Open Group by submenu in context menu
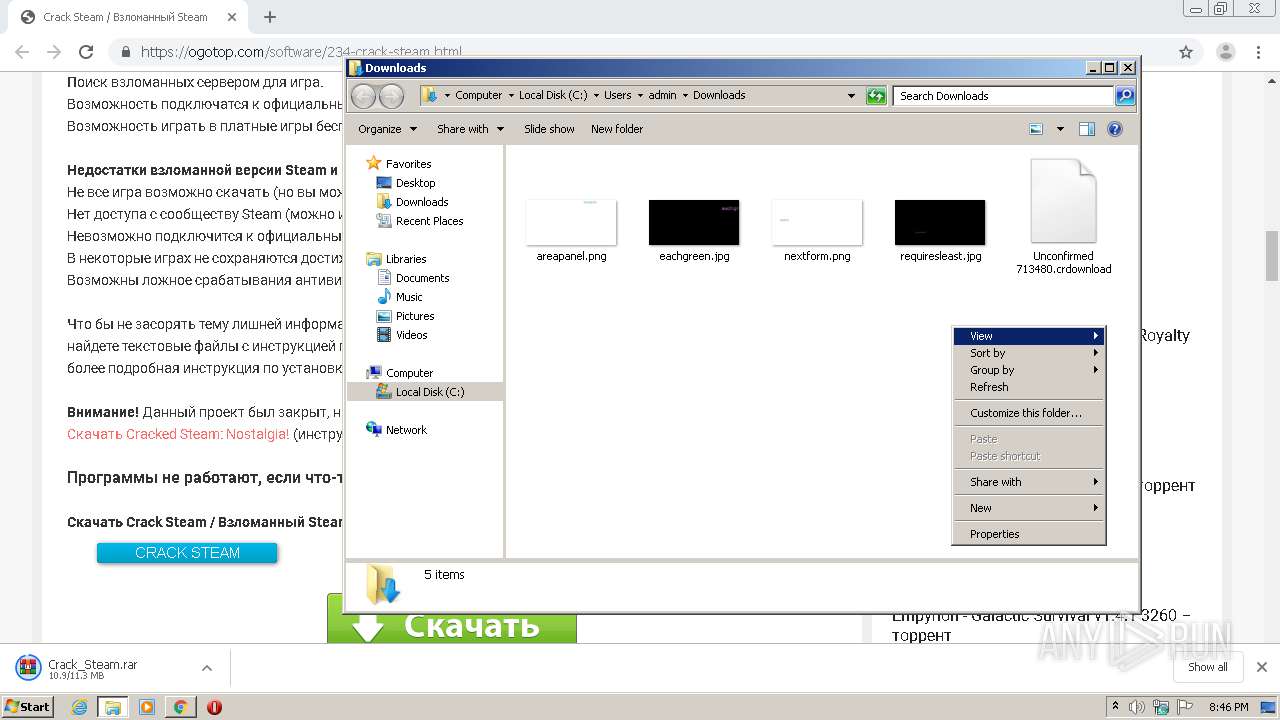This screenshot has width=1280, height=720. [x=1028, y=370]
